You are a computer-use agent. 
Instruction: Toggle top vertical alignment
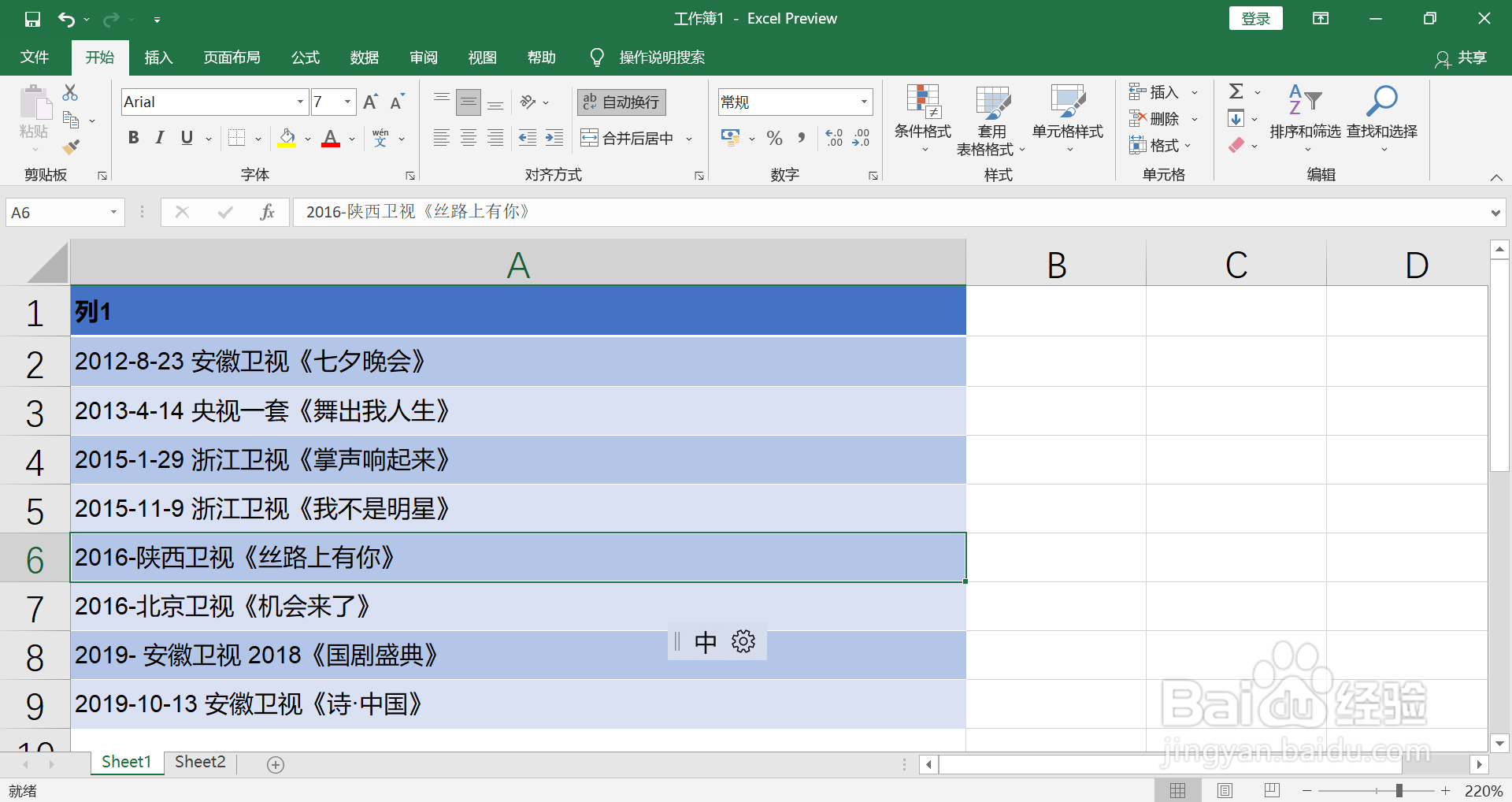pos(442,102)
